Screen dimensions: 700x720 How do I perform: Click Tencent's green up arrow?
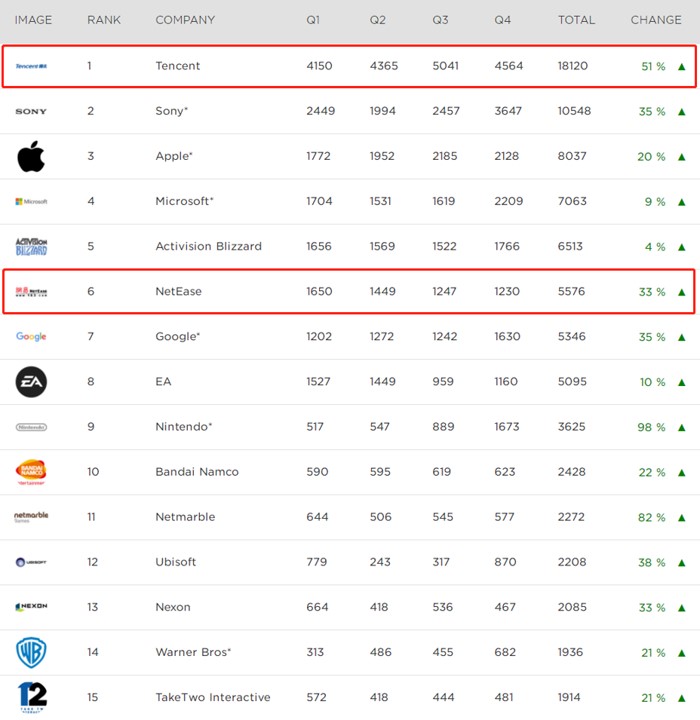682,66
